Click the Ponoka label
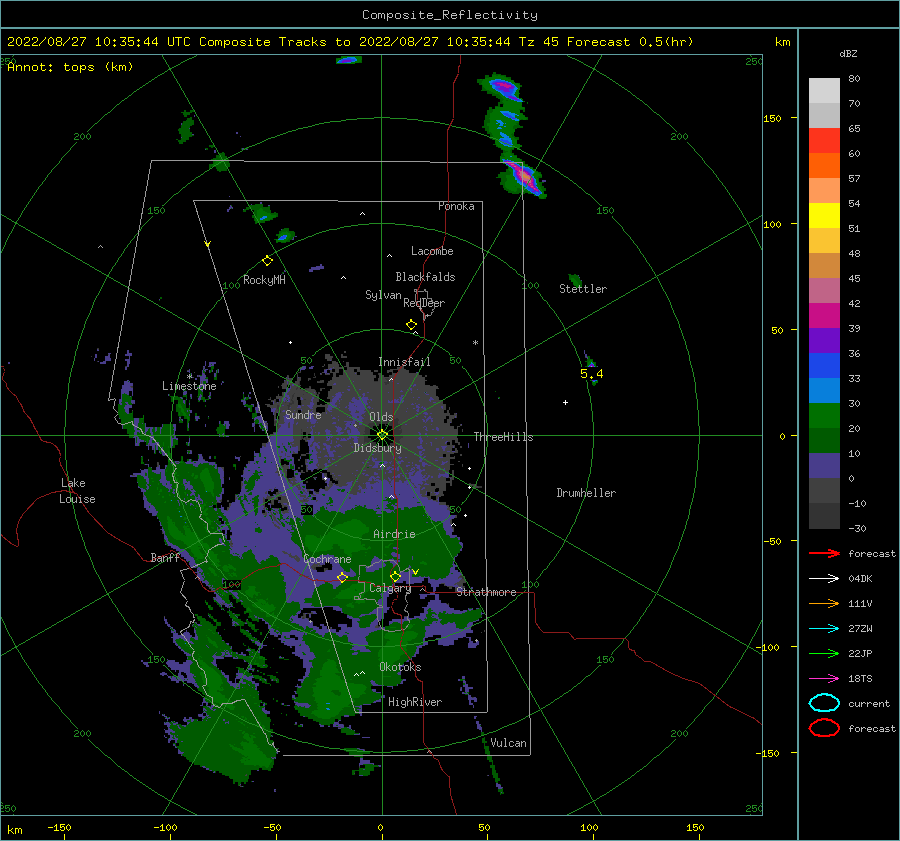The height and width of the screenshot is (841, 900). pos(456,207)
